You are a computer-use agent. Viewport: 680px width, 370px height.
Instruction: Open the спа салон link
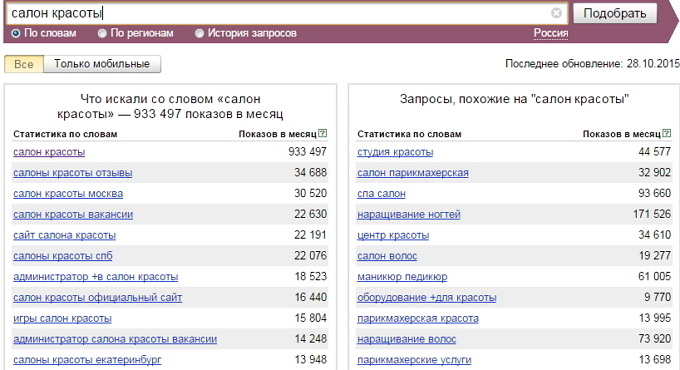point(381,193)
